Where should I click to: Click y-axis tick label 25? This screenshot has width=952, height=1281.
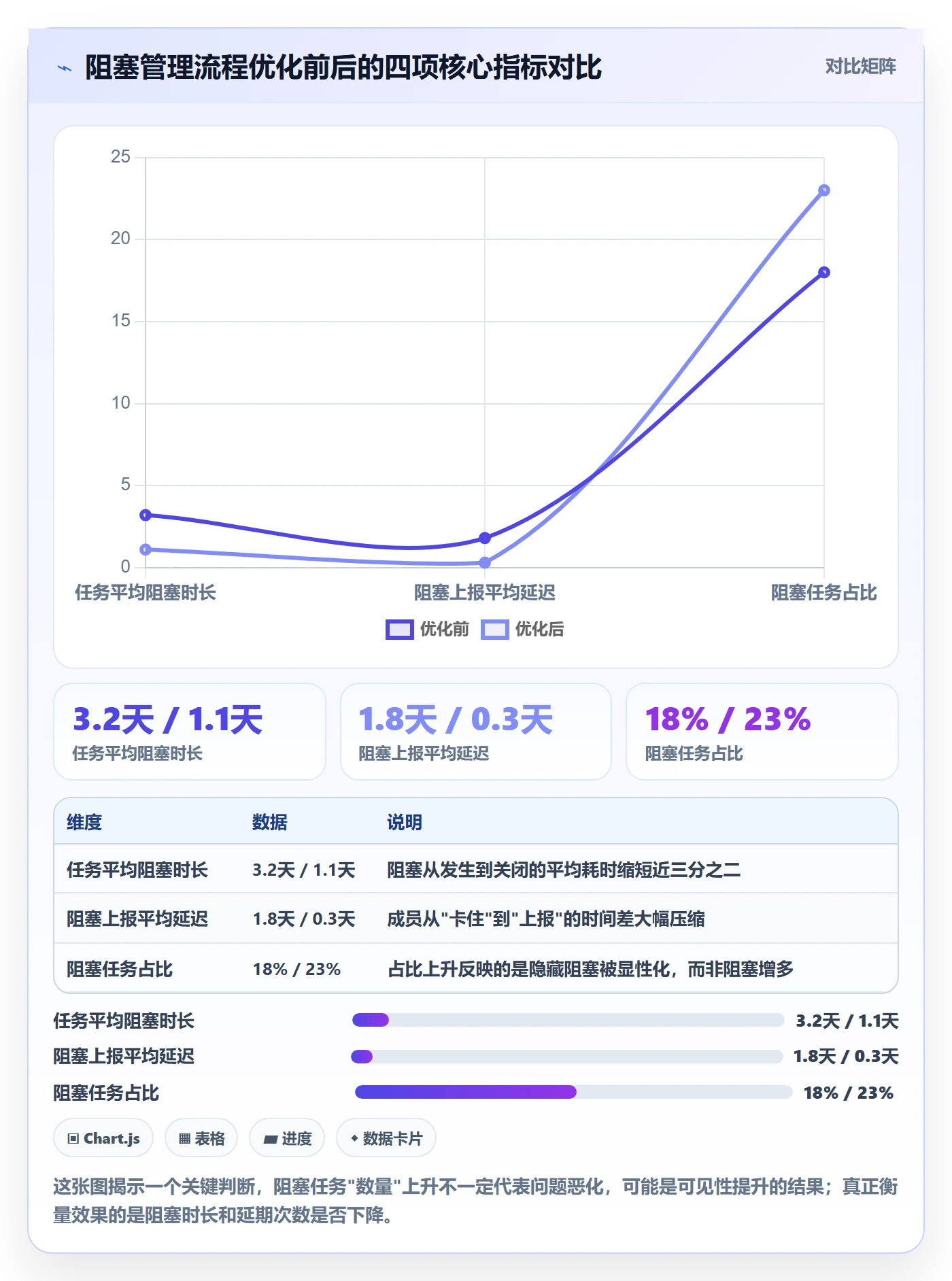tap(120, 157)
